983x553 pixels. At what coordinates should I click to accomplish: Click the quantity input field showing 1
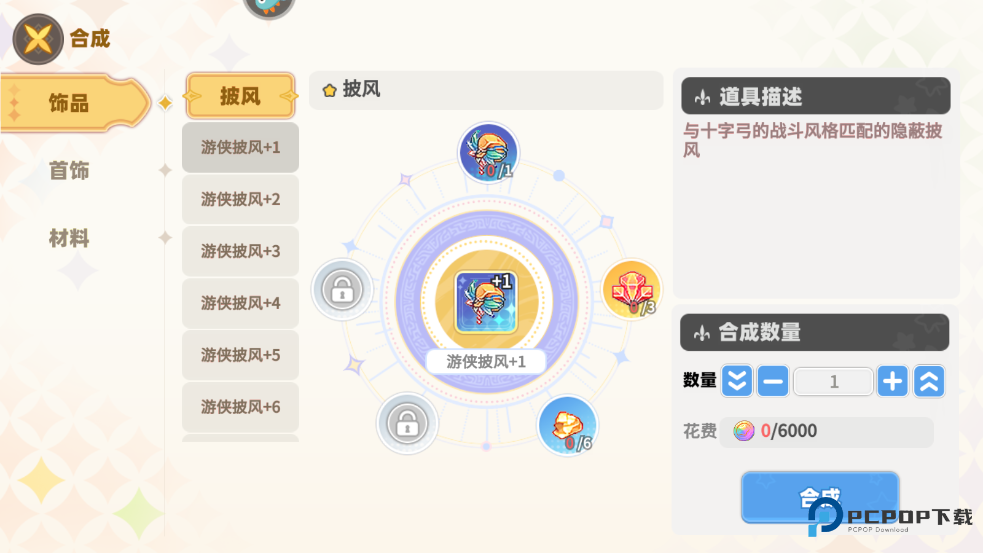[x=833, y=382]
